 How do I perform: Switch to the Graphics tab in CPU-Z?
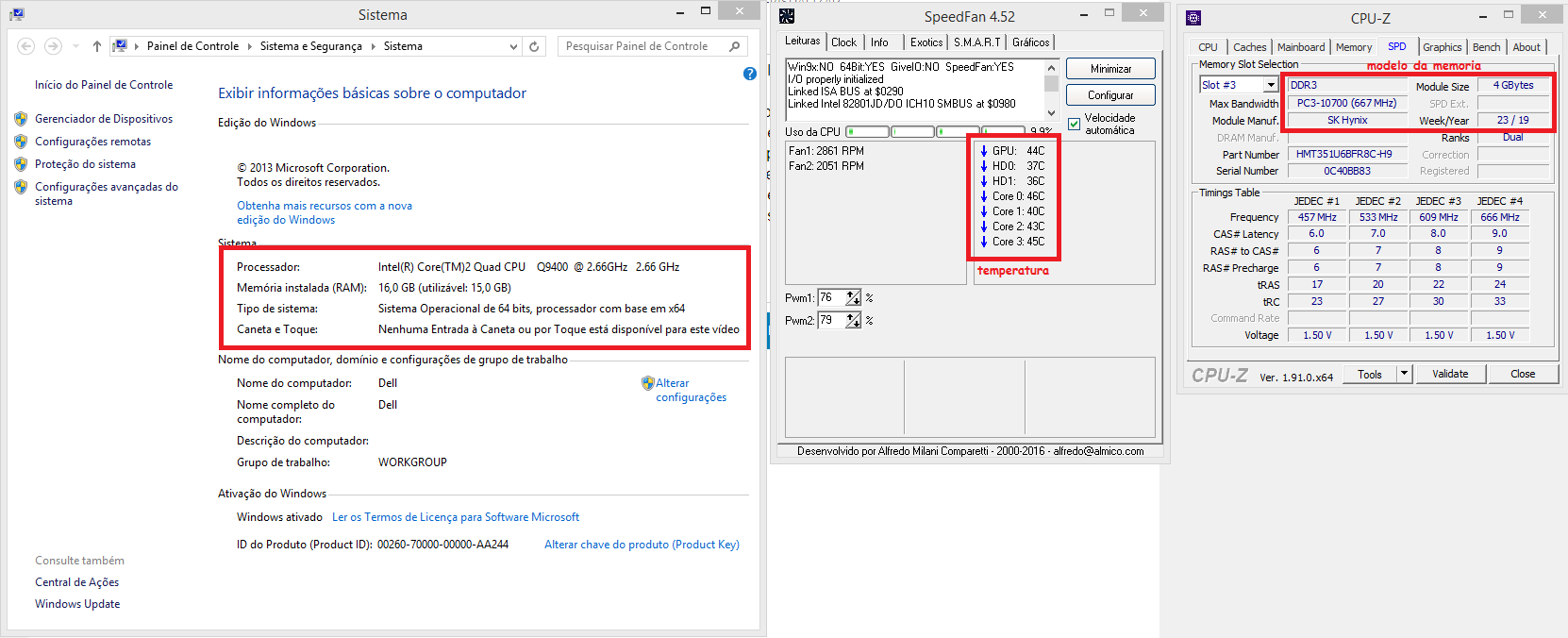click(x=1442, y=47)
